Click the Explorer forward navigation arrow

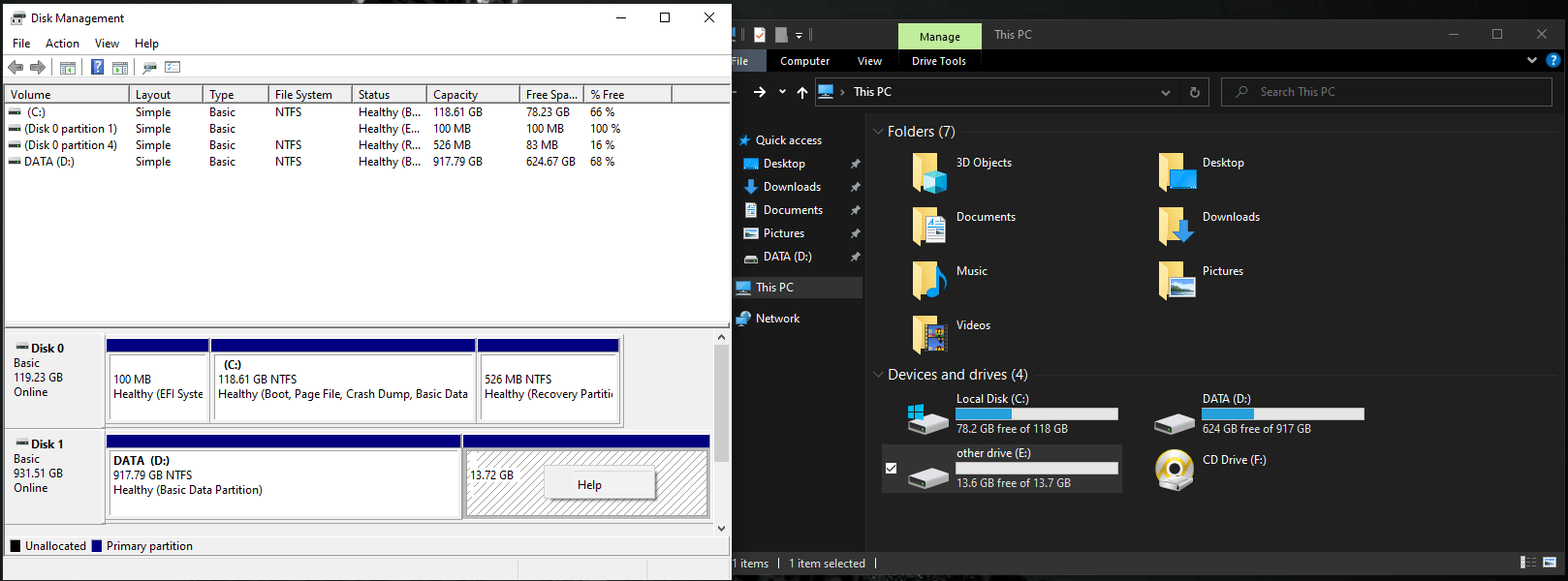click(760, 92)
